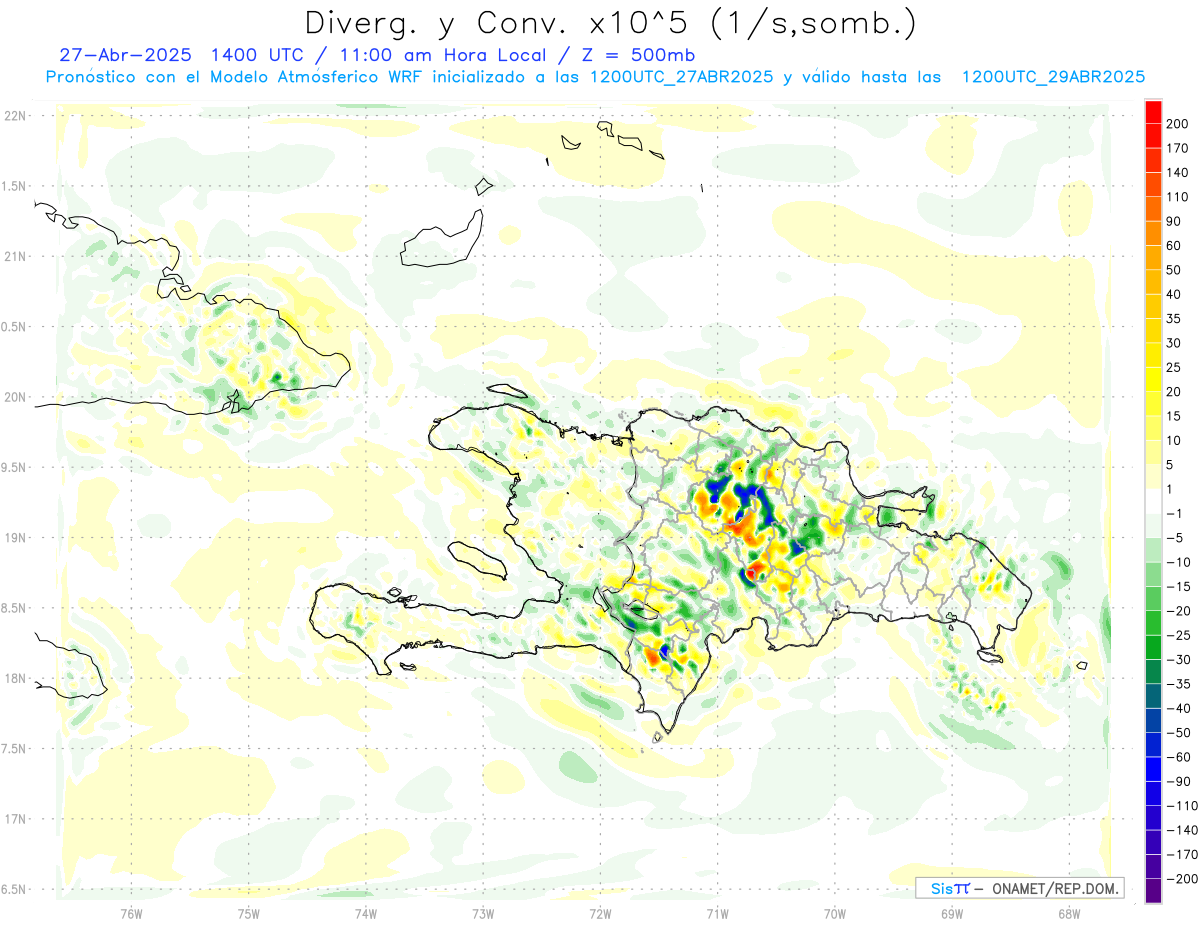Click the "68W" longitude label
This screenshot has width=1200, height=927.
pos(1069,913)
